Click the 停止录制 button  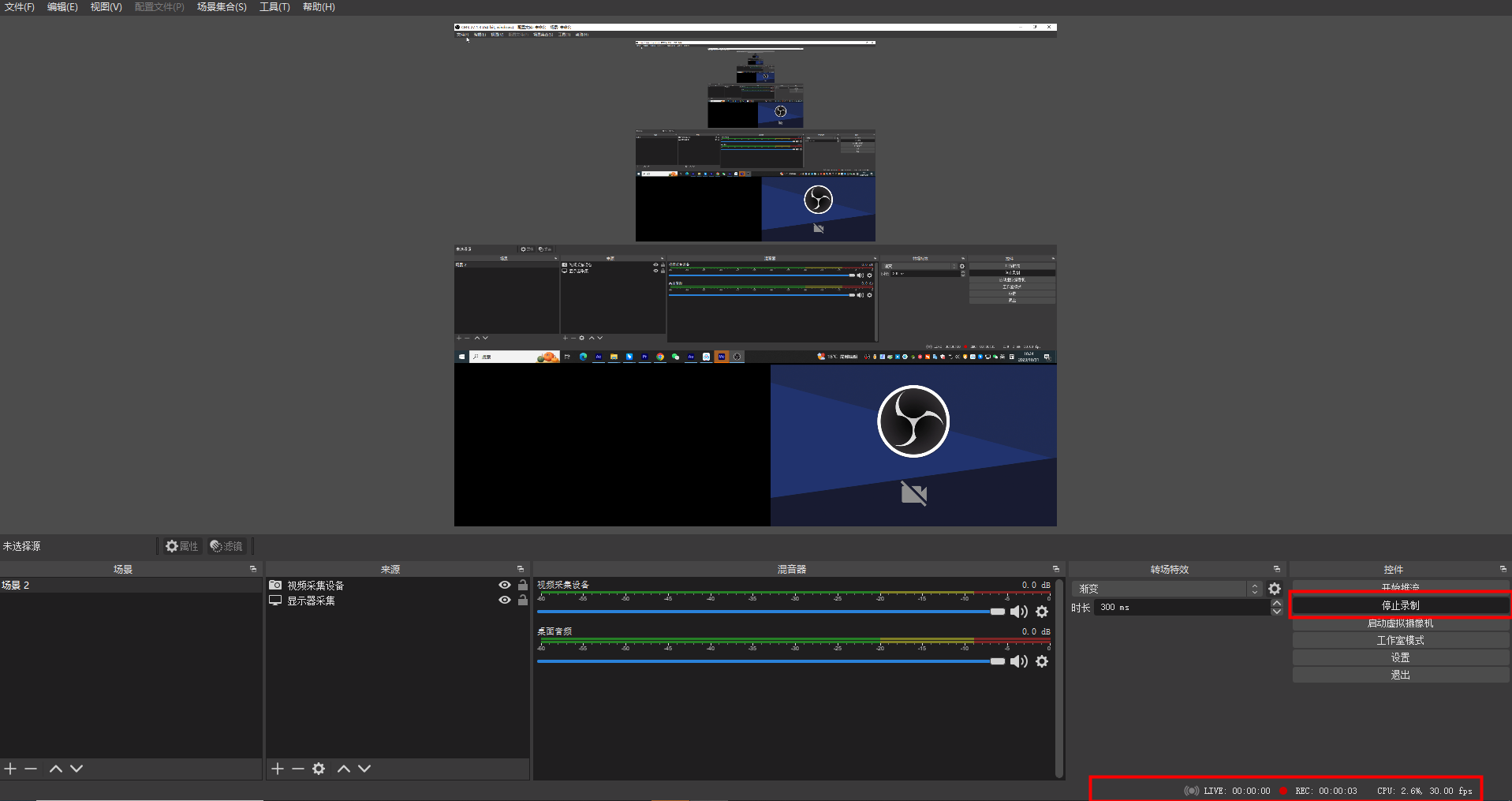pos(1400,605)
